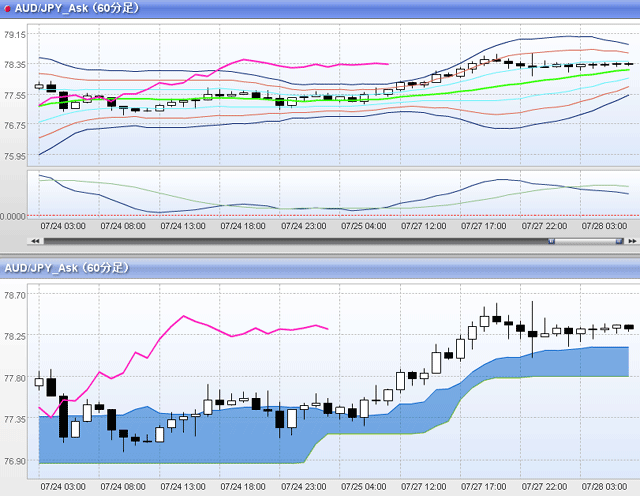Click the right handle of the scrollbar range
Image resolution: width=640 pixels, height=496 pixels.
(619, 241)
